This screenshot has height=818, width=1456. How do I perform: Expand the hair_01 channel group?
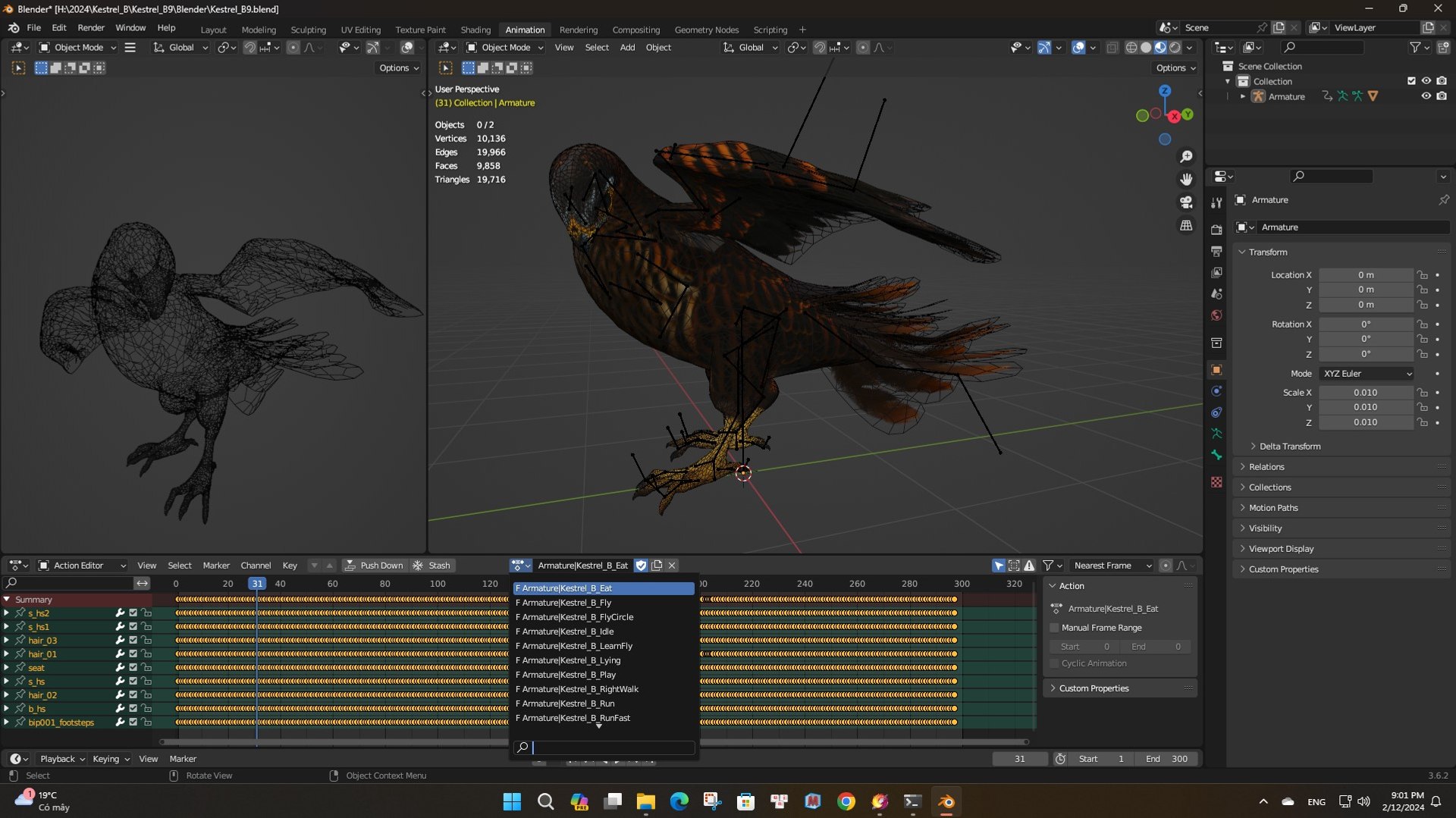click(7, 654)
